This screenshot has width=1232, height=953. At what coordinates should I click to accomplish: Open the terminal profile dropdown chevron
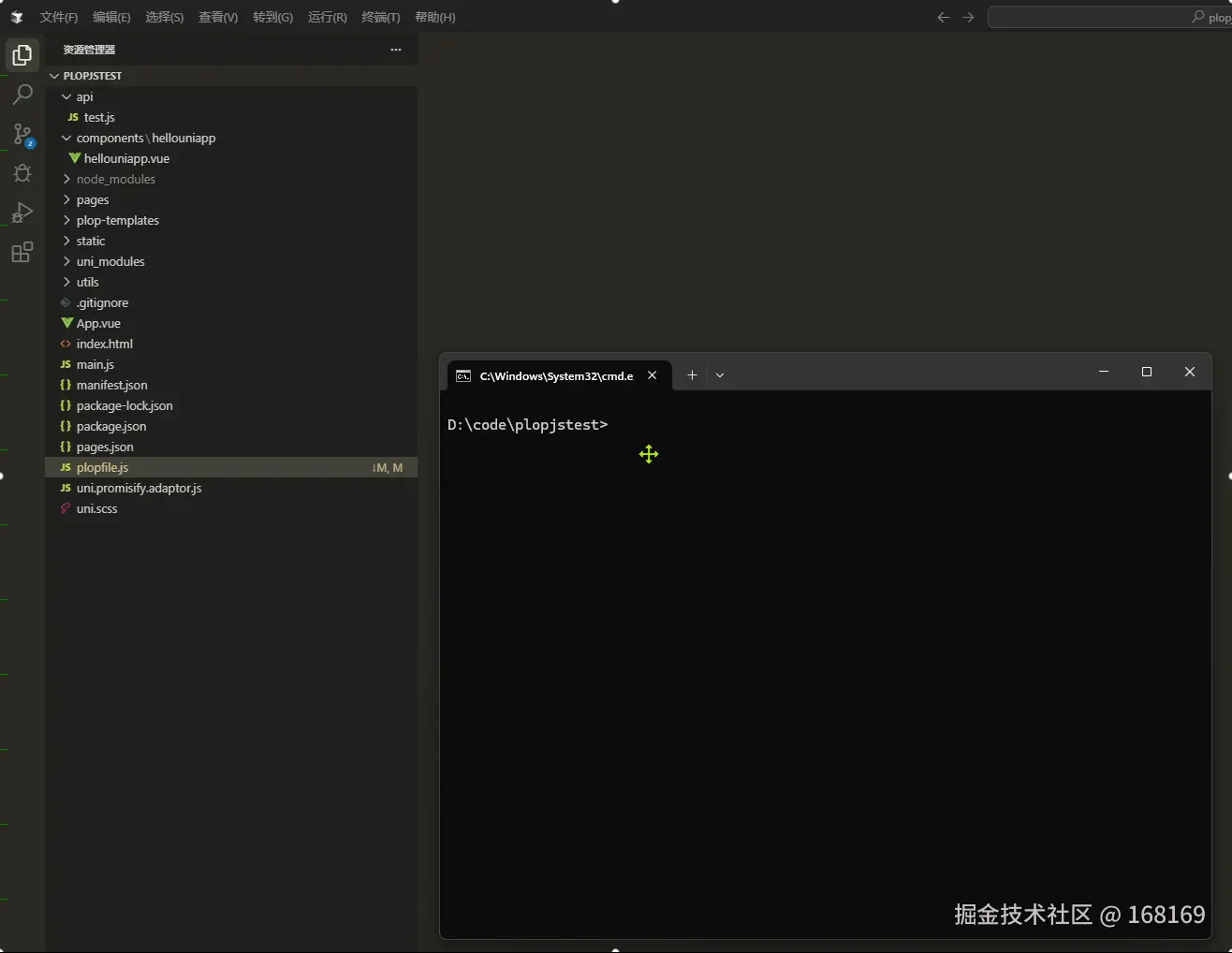(x=719, y=374)
